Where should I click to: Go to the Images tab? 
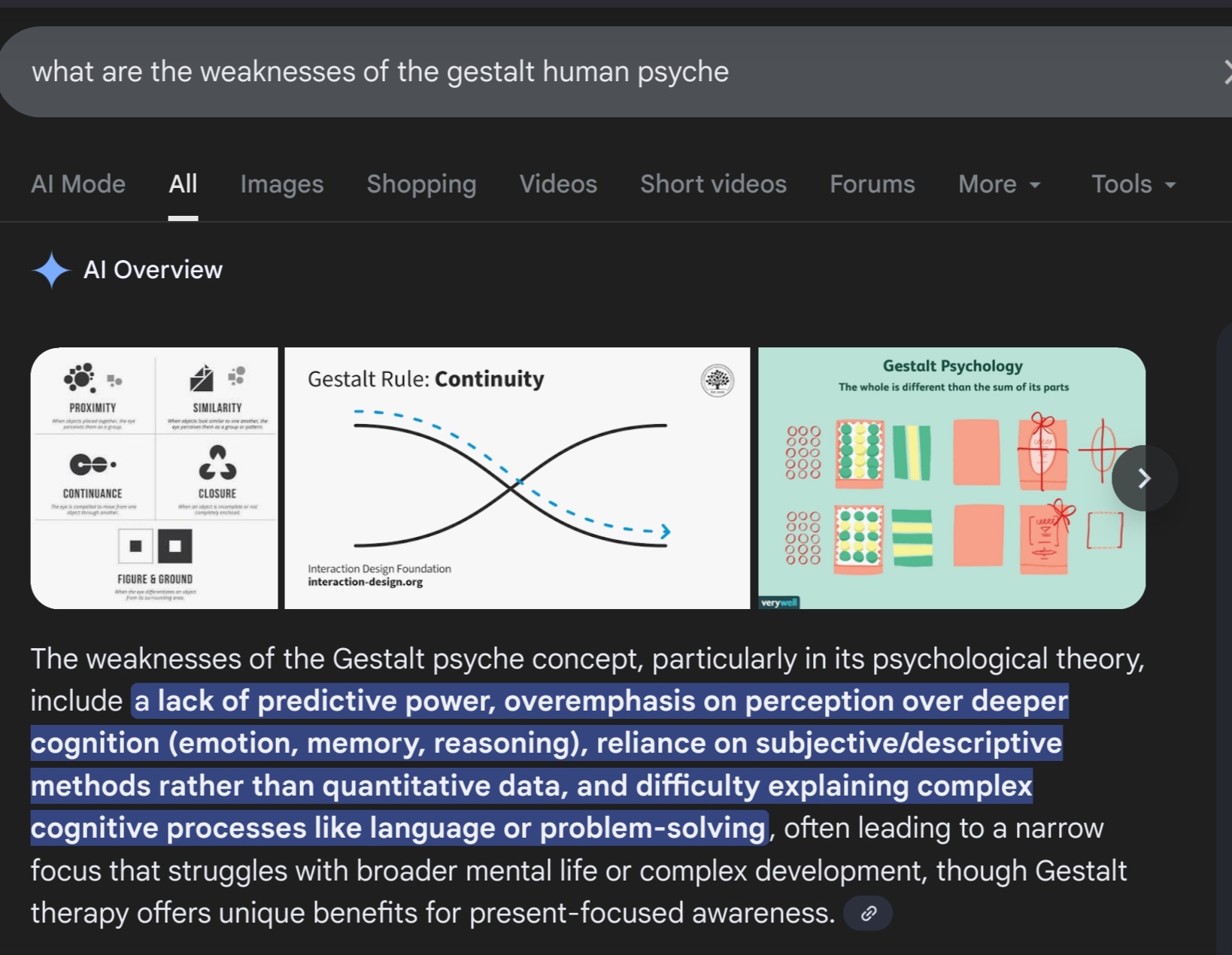coord(282,184)
